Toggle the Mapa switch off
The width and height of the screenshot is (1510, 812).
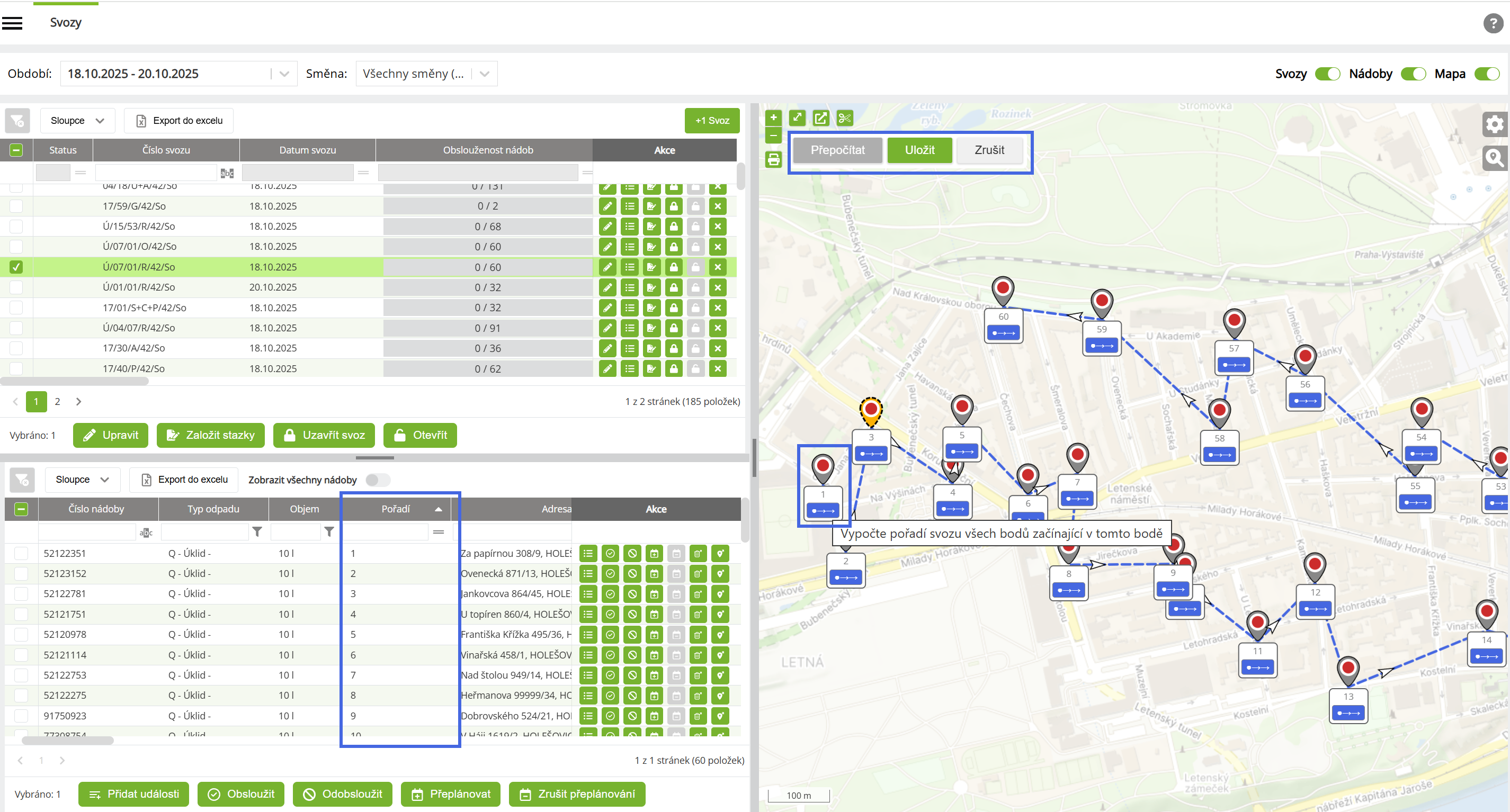(x=1487, y=74)
